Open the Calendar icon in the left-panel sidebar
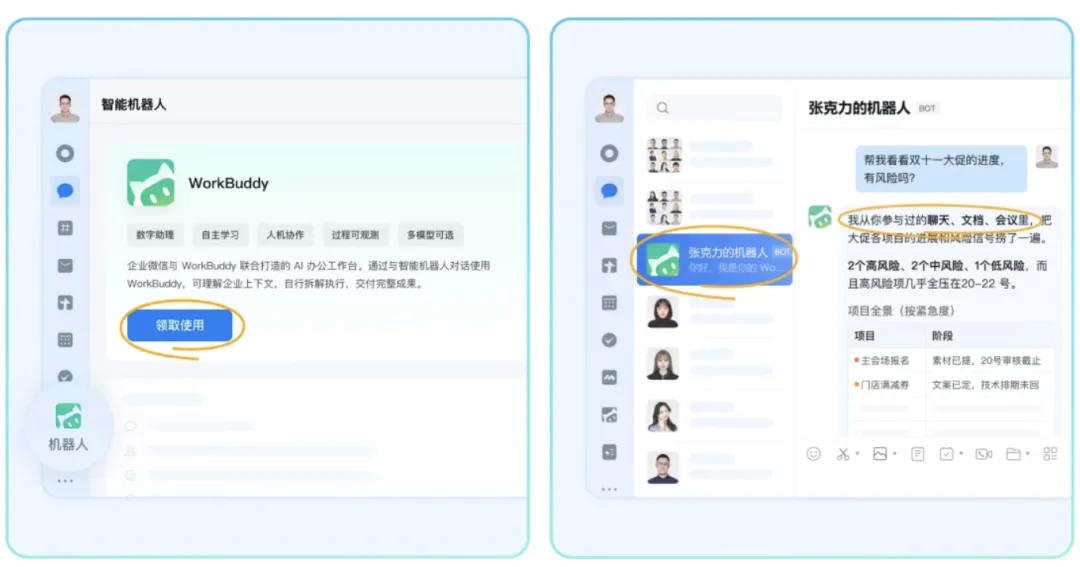Screen dimensions: 1080x567 click(65, 340)
